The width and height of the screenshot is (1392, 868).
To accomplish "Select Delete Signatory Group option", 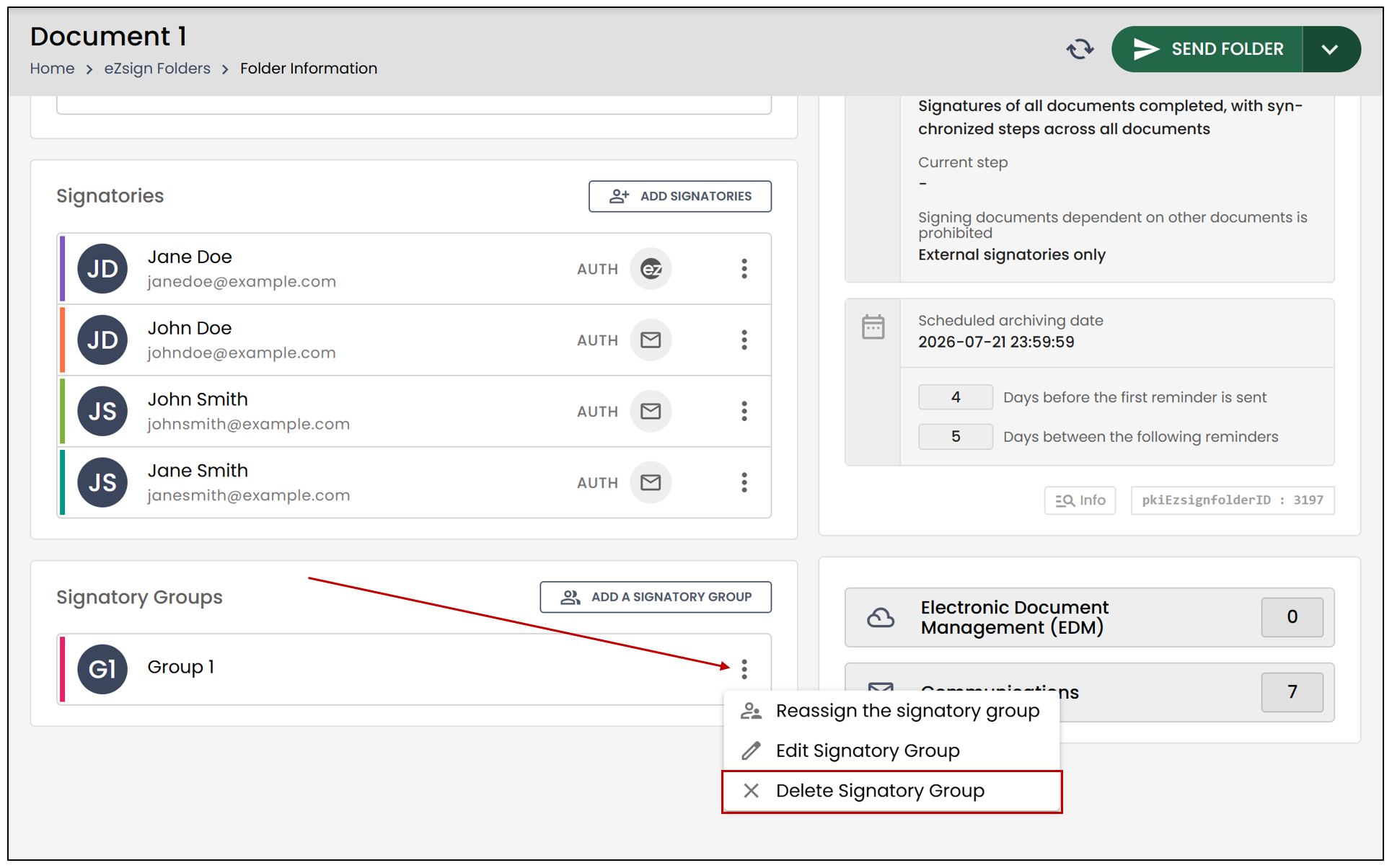I will [891, 792].
